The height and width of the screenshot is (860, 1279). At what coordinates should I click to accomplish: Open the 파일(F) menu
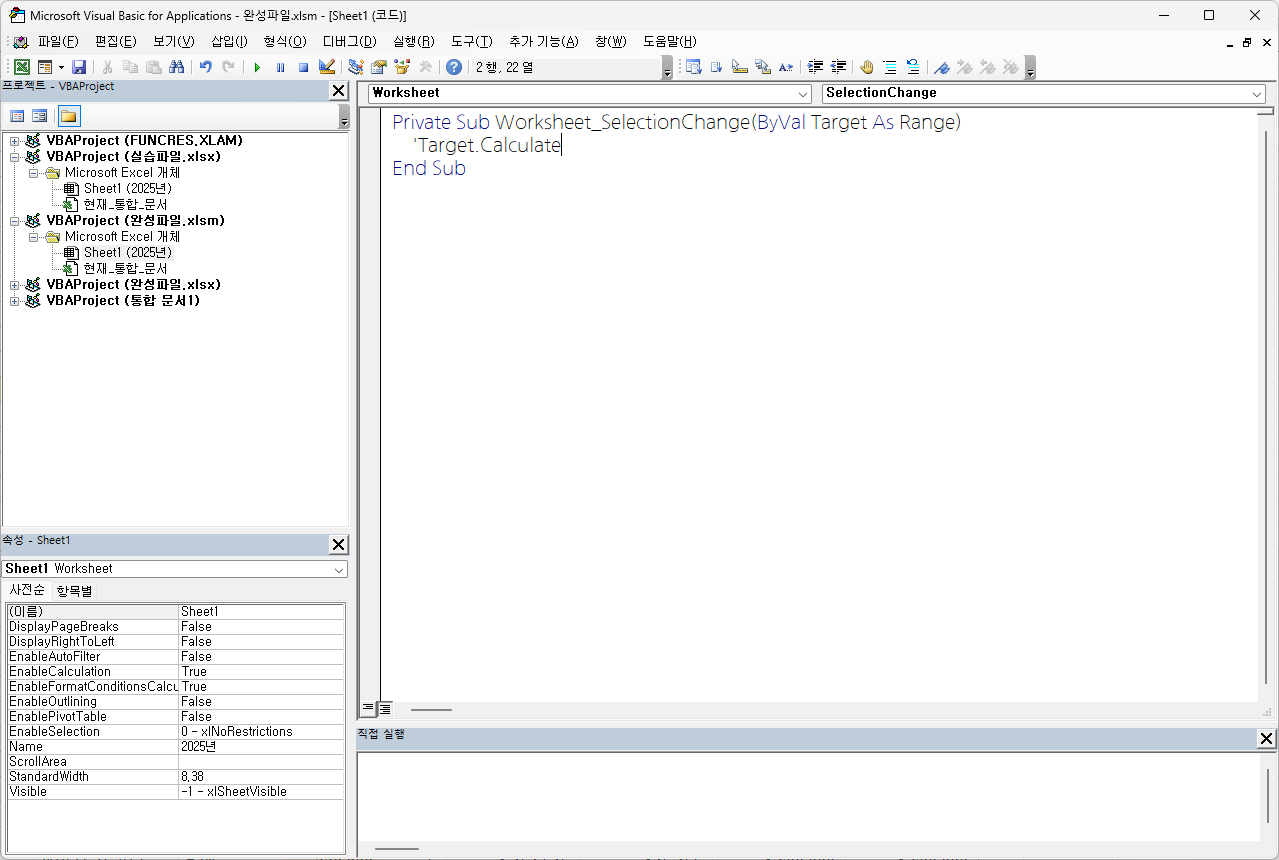[58, 41]
